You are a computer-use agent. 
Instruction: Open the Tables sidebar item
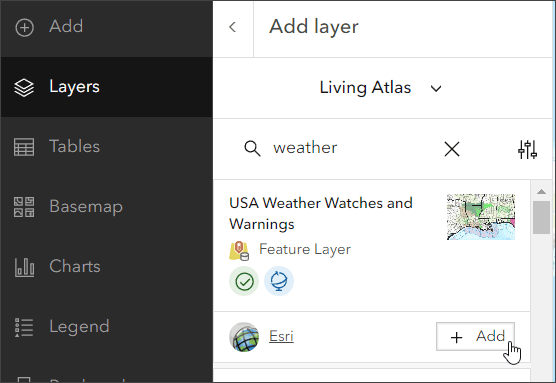coord(106,147)
